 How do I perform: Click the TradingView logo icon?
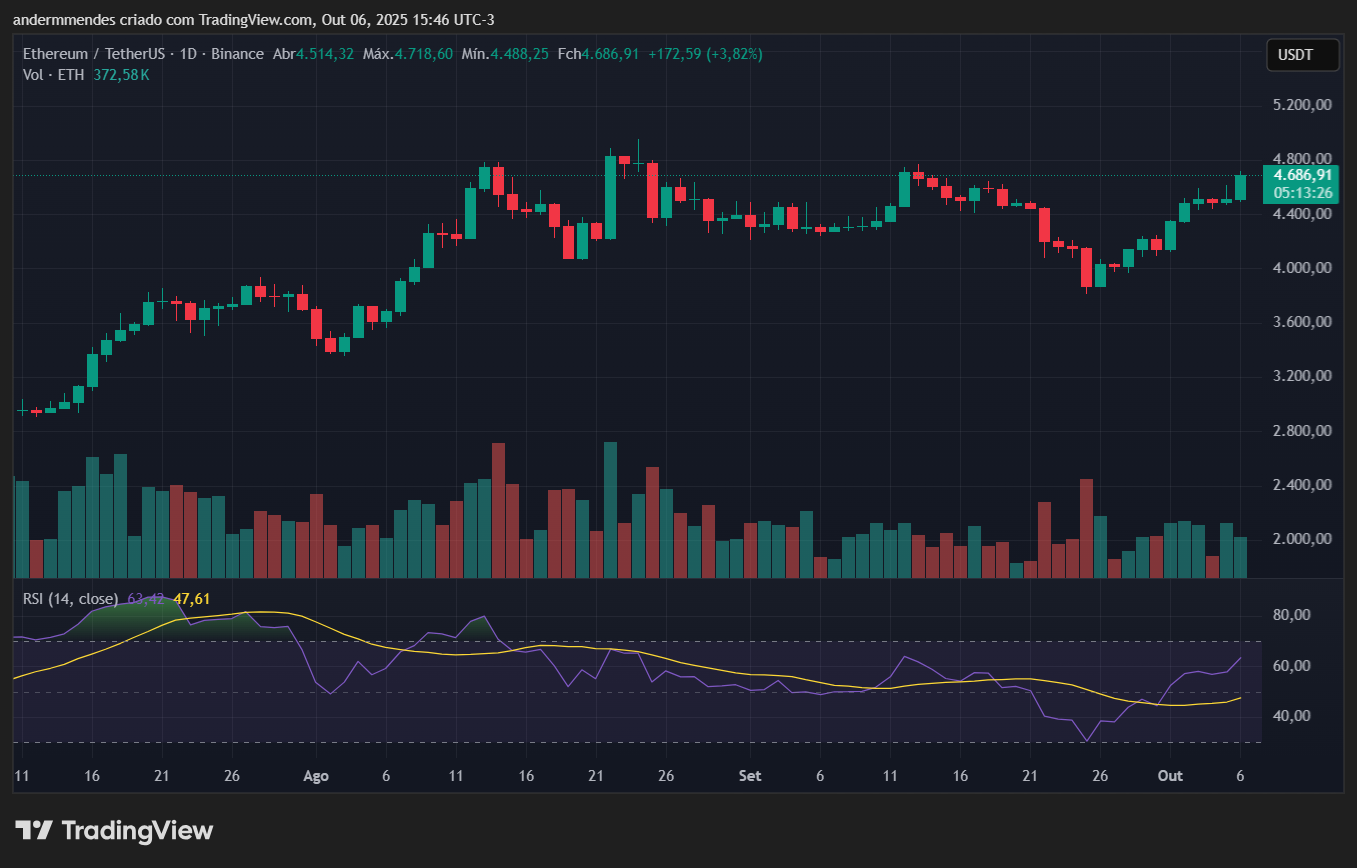point(34,830)
